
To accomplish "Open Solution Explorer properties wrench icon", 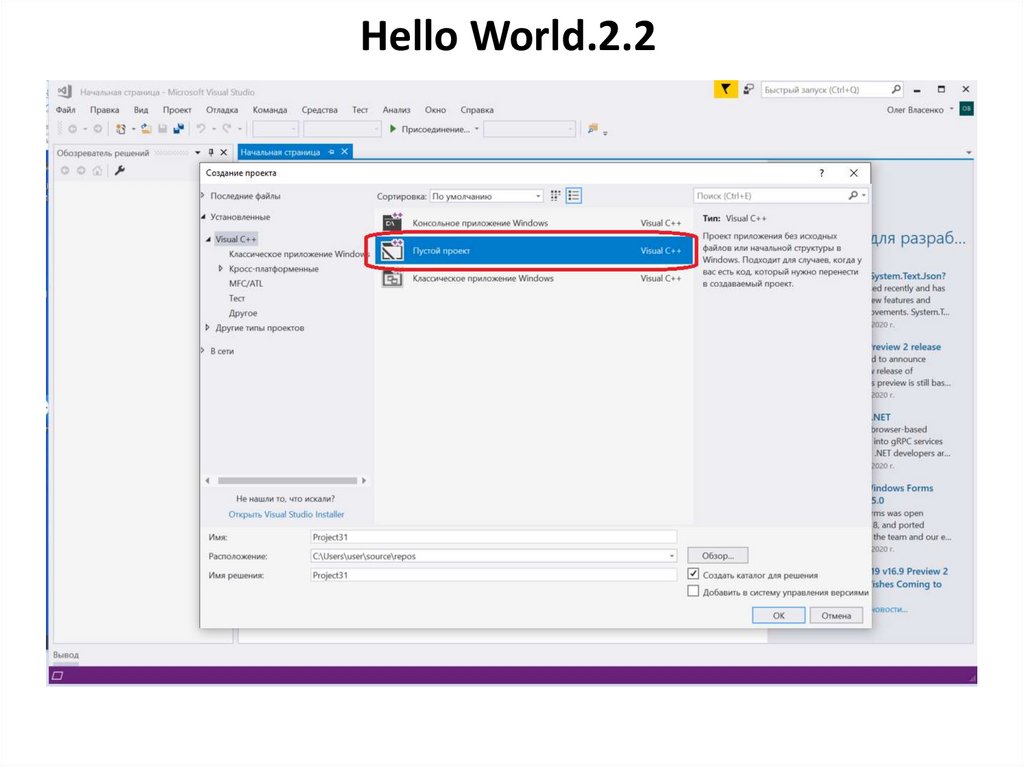I will (x=120, y=171).
